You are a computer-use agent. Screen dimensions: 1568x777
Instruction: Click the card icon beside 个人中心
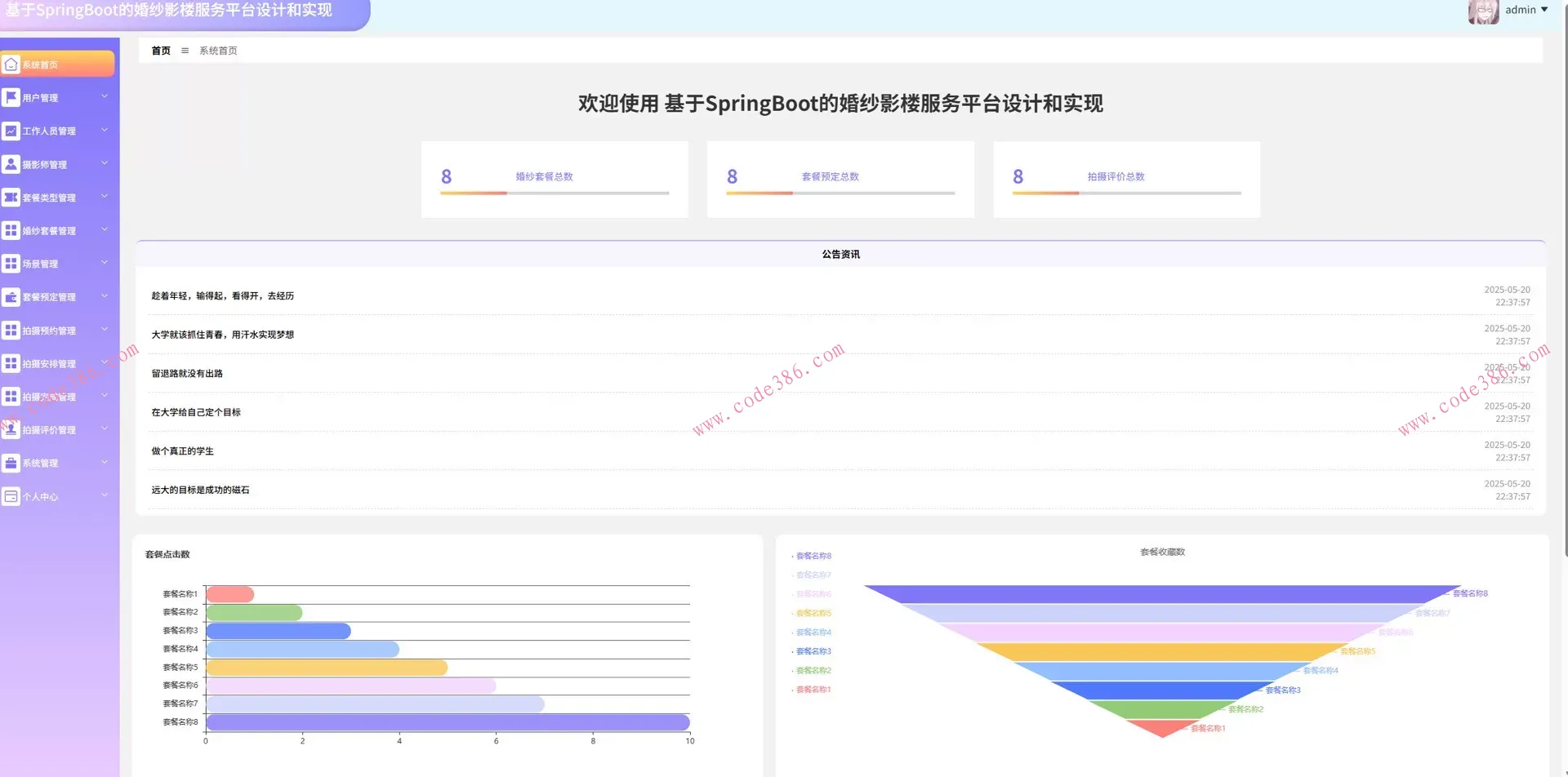11,496
